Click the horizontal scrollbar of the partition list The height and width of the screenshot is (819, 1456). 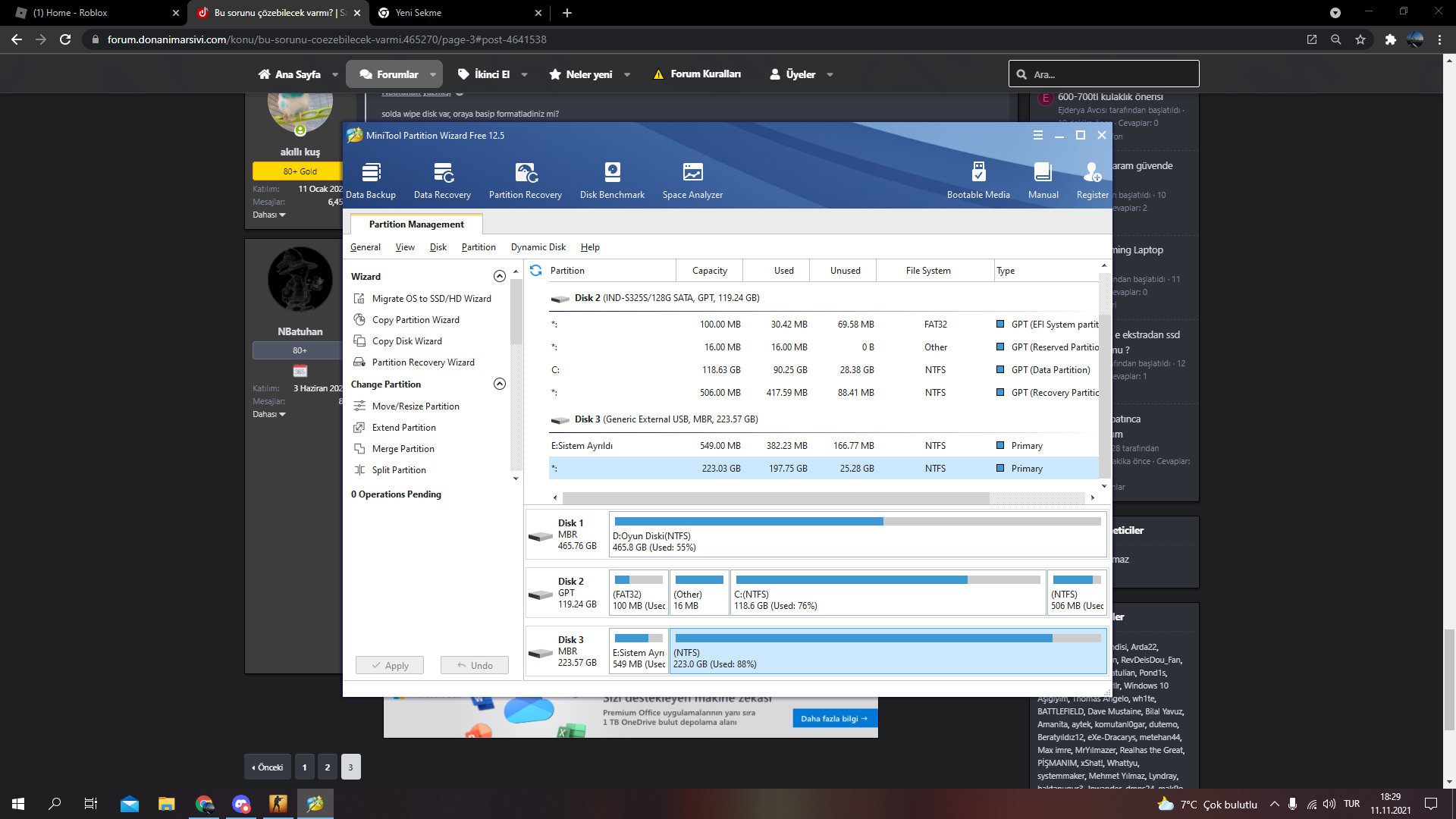coord(773,497)
